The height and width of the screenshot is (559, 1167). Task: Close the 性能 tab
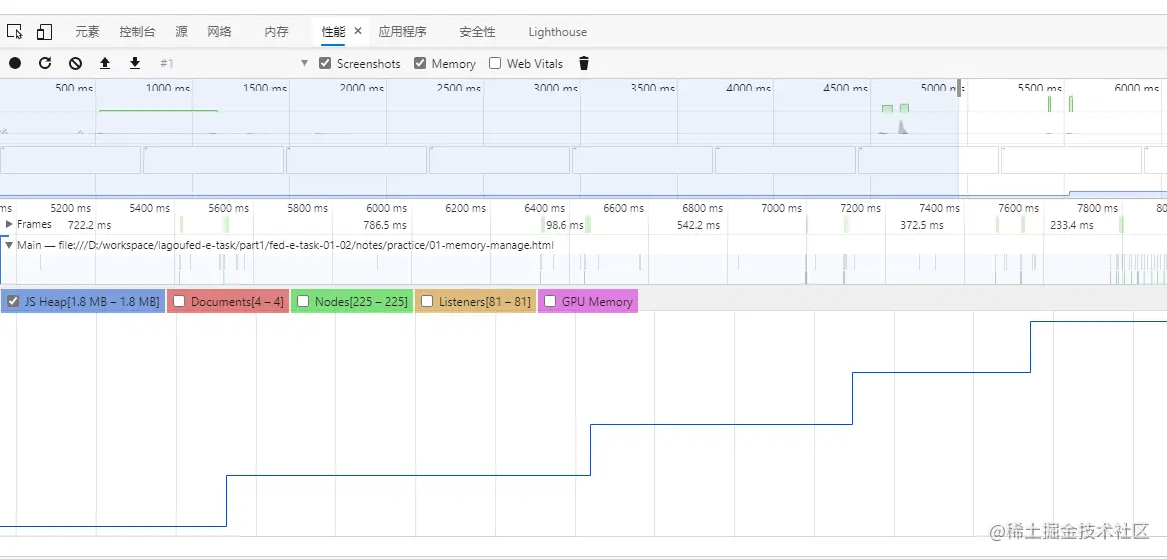(x=358, y=31)
